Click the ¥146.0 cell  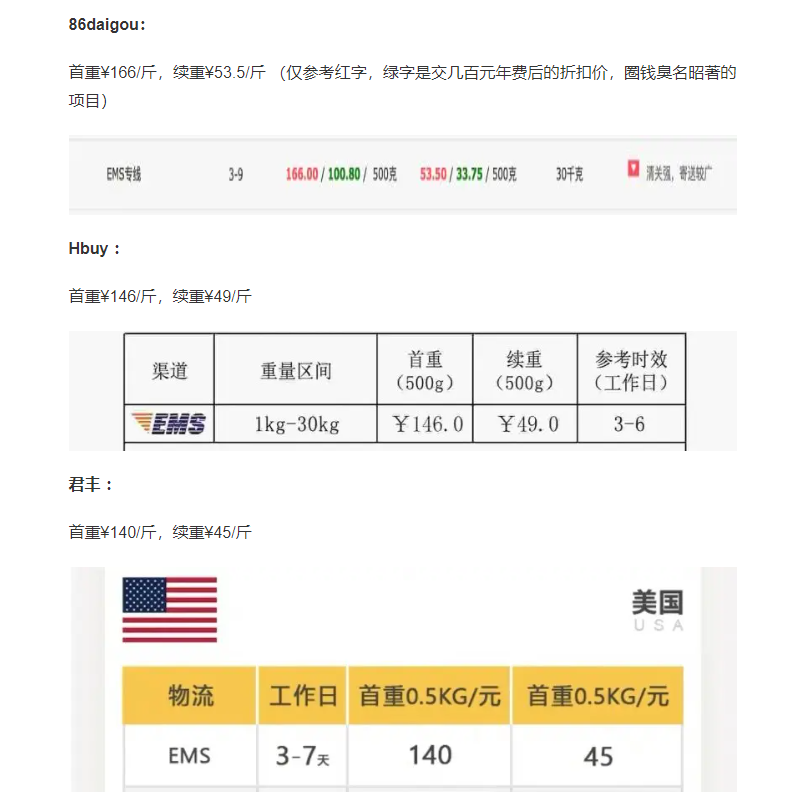click(425, 424)
